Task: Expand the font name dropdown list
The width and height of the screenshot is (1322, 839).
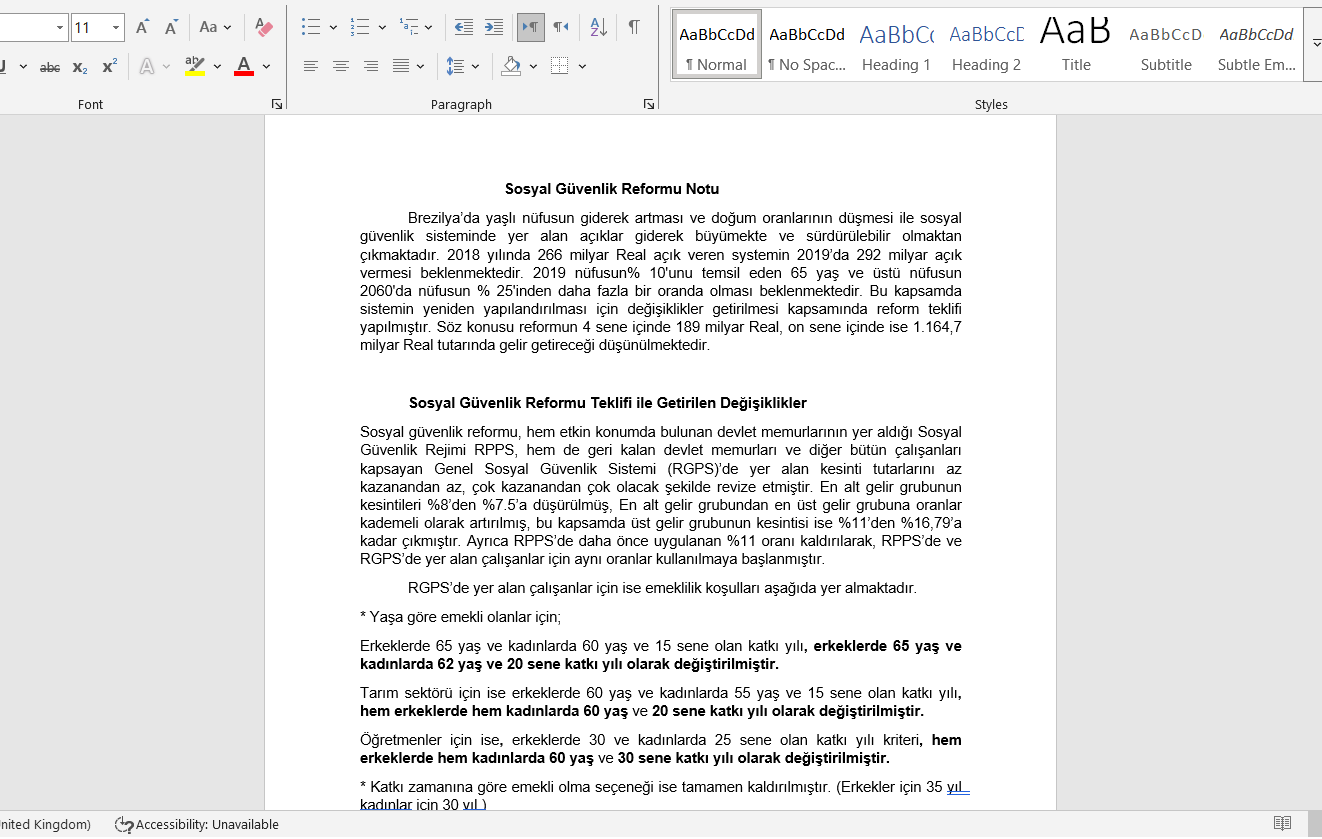Action: (60, 28)
